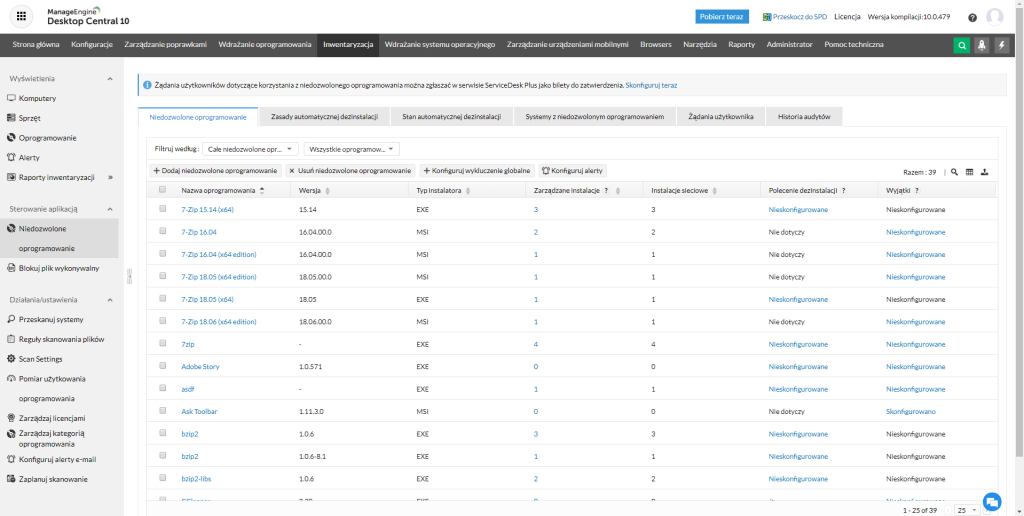Open the help question mark icon
The image size is (1024, 516).
972,17
